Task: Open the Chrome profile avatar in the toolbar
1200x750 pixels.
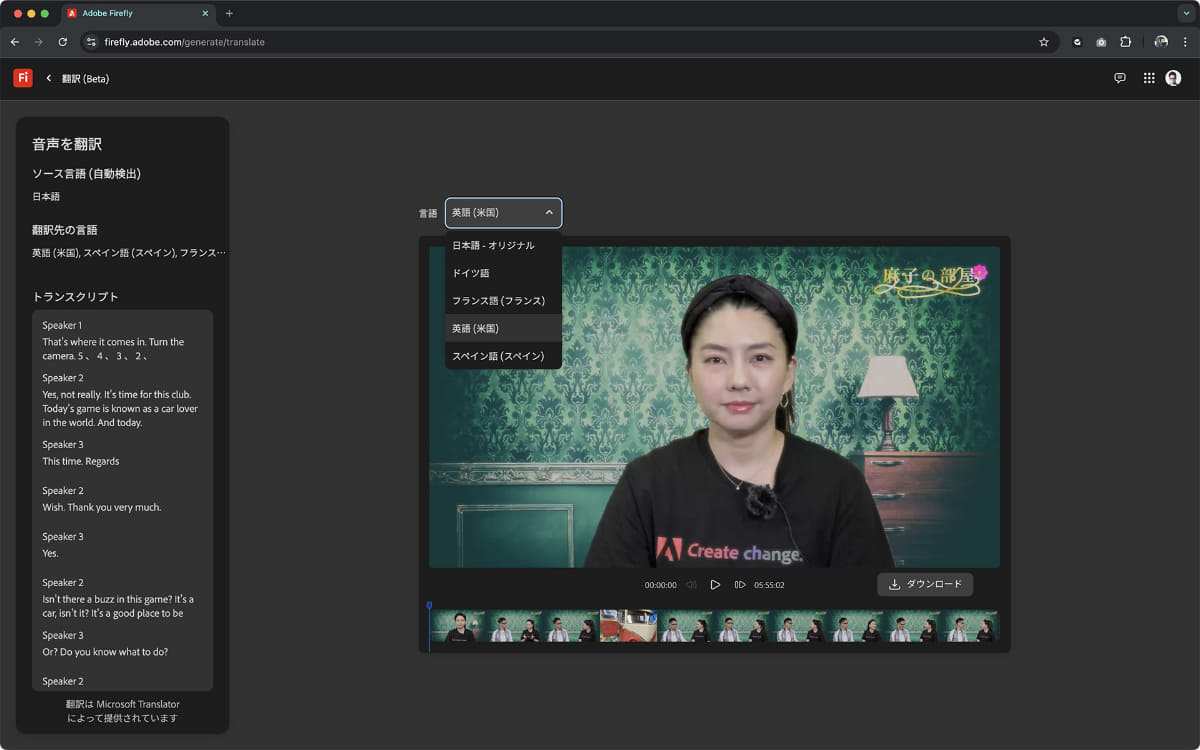Action: (1161, 42)
